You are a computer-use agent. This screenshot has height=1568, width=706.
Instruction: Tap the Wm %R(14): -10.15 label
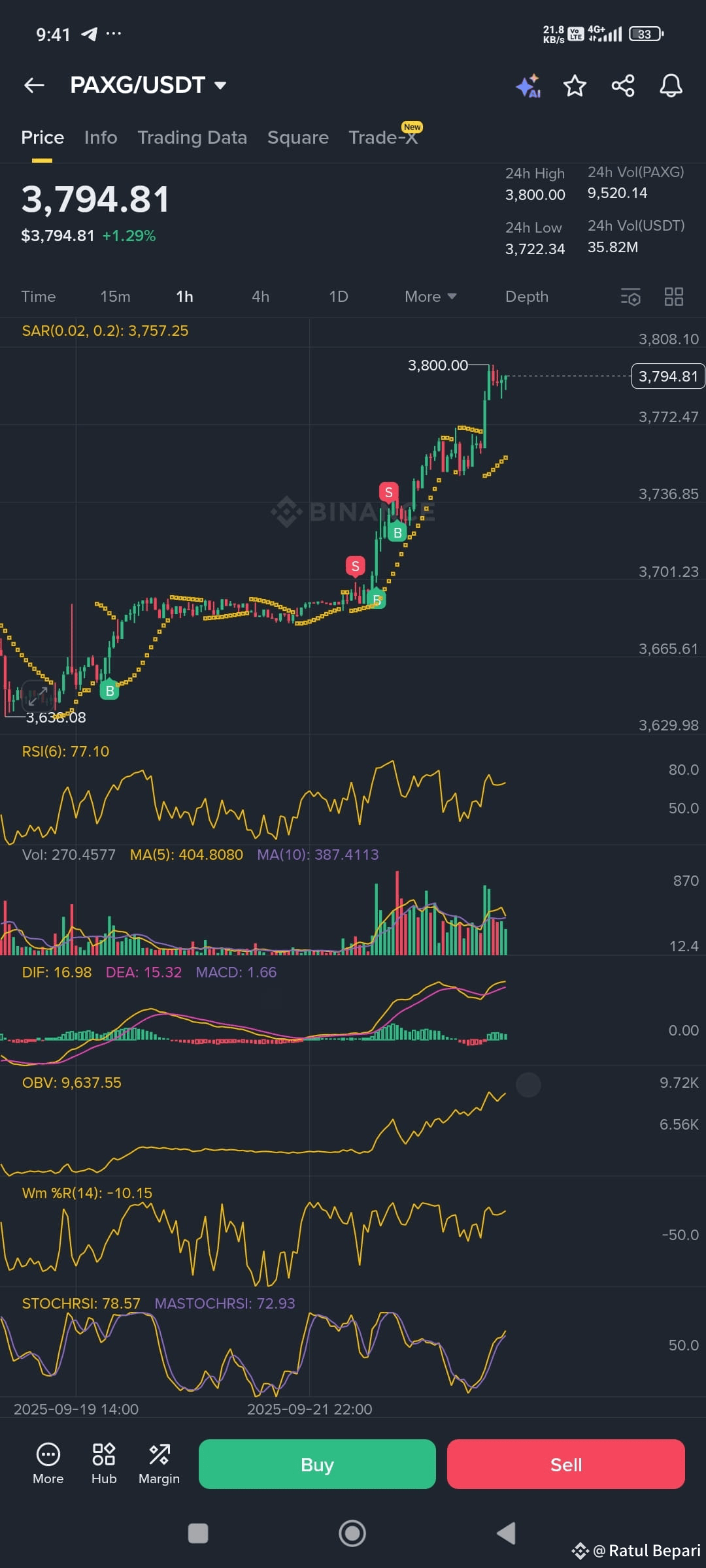click(x=87, y=1193)
